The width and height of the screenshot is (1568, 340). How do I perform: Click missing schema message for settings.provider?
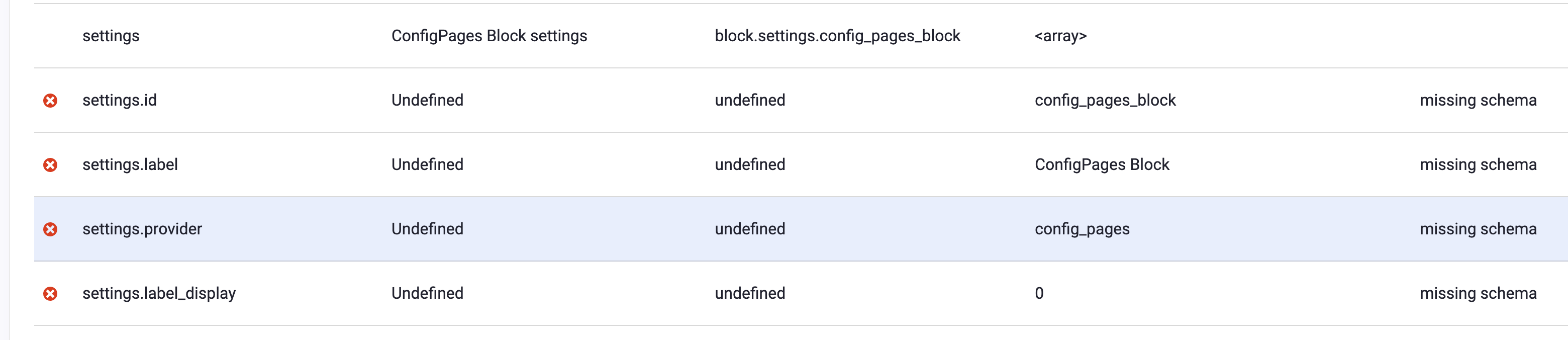[x=1478, y=229]
